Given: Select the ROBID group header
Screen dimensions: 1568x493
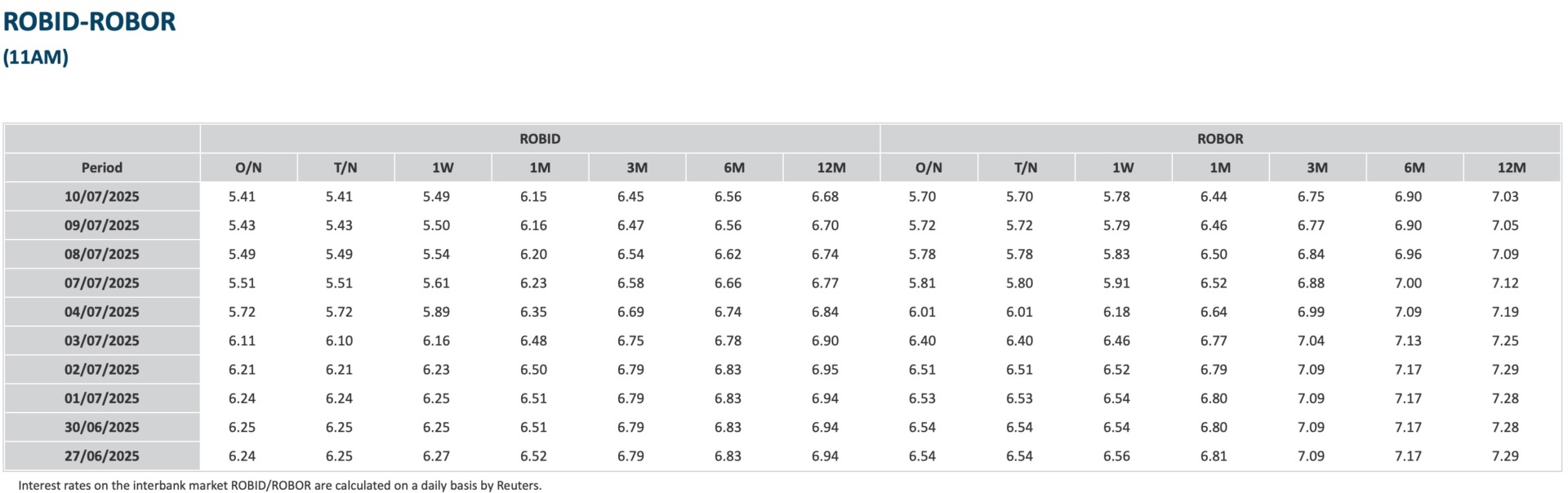Looking at the screenshot, I should 540,139.
